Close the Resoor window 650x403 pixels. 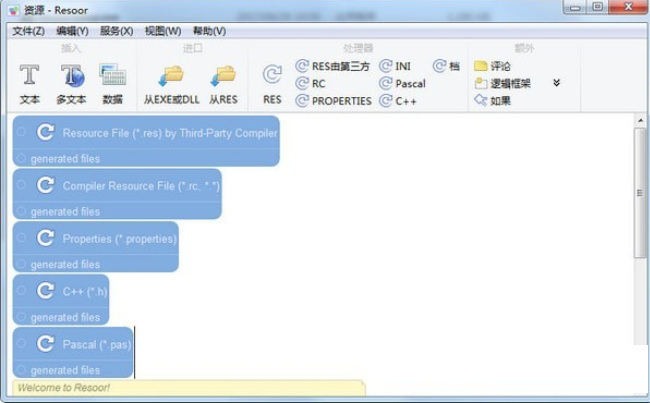pos(628,7)
